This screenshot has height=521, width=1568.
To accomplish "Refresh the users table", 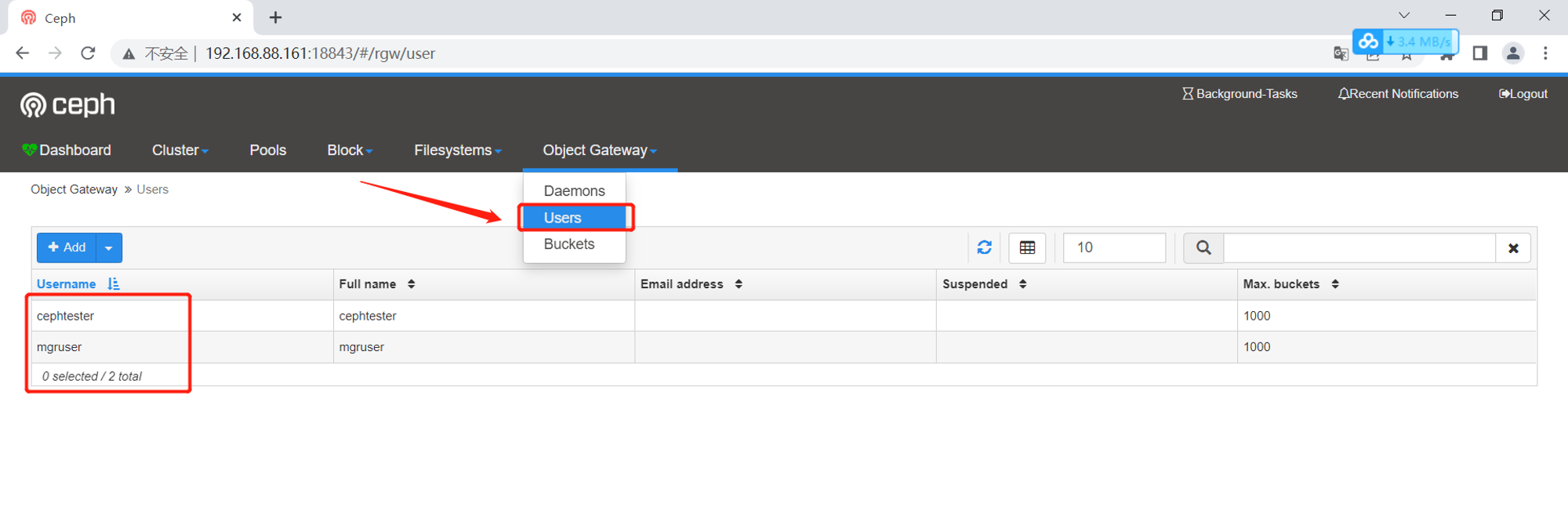I will [985, 248].
